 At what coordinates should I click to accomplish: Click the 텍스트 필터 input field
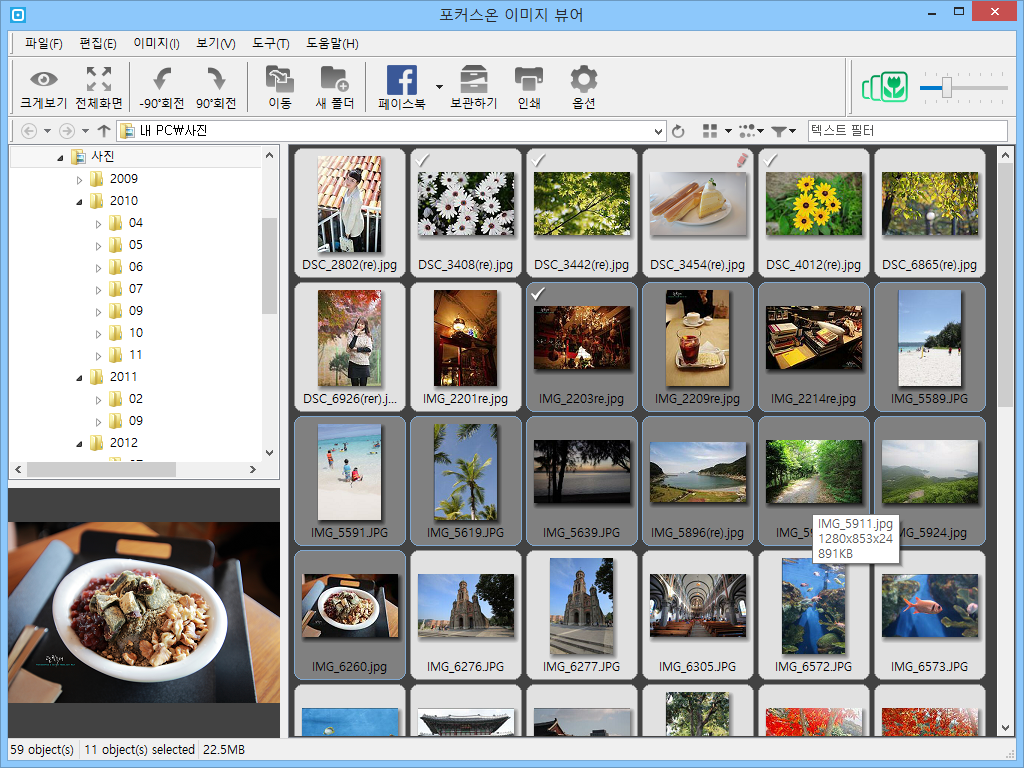pyautogui.click(x=907, y=131)
